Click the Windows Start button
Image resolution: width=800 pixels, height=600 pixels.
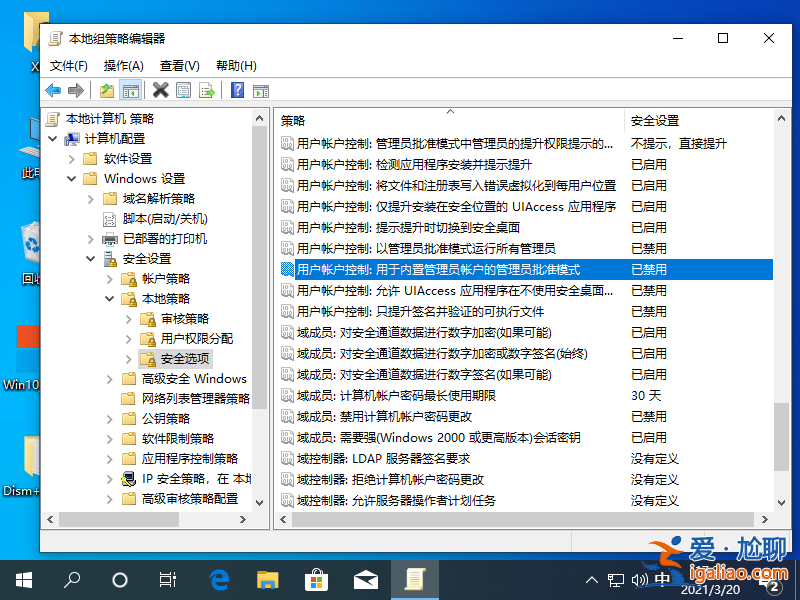coord(23,579)
